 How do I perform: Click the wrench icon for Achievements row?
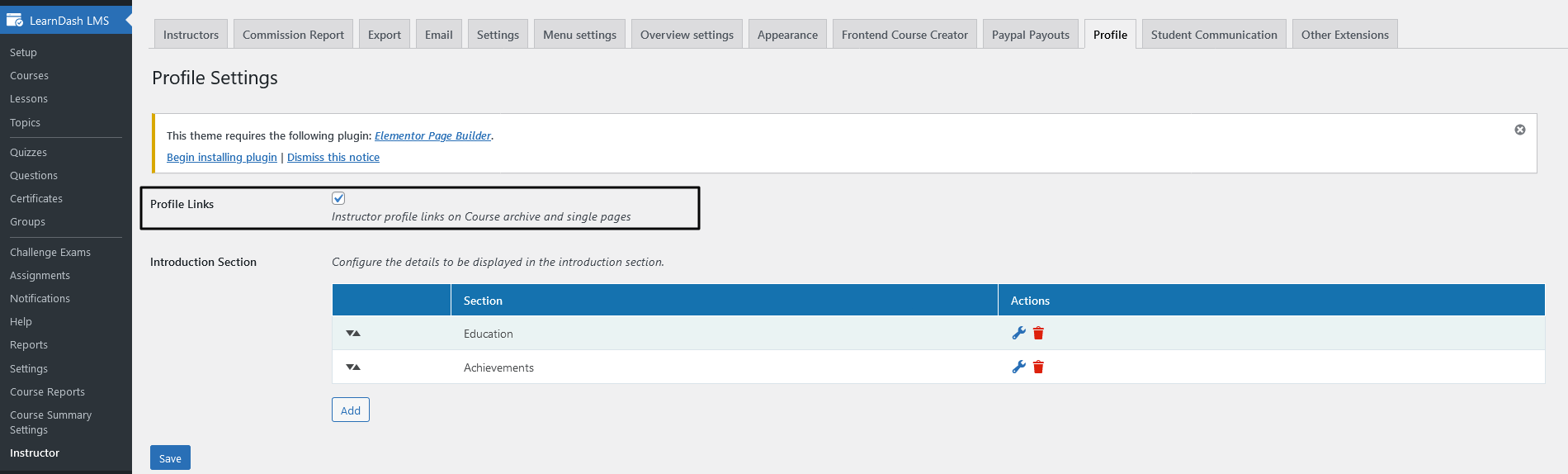[1018, 367]
